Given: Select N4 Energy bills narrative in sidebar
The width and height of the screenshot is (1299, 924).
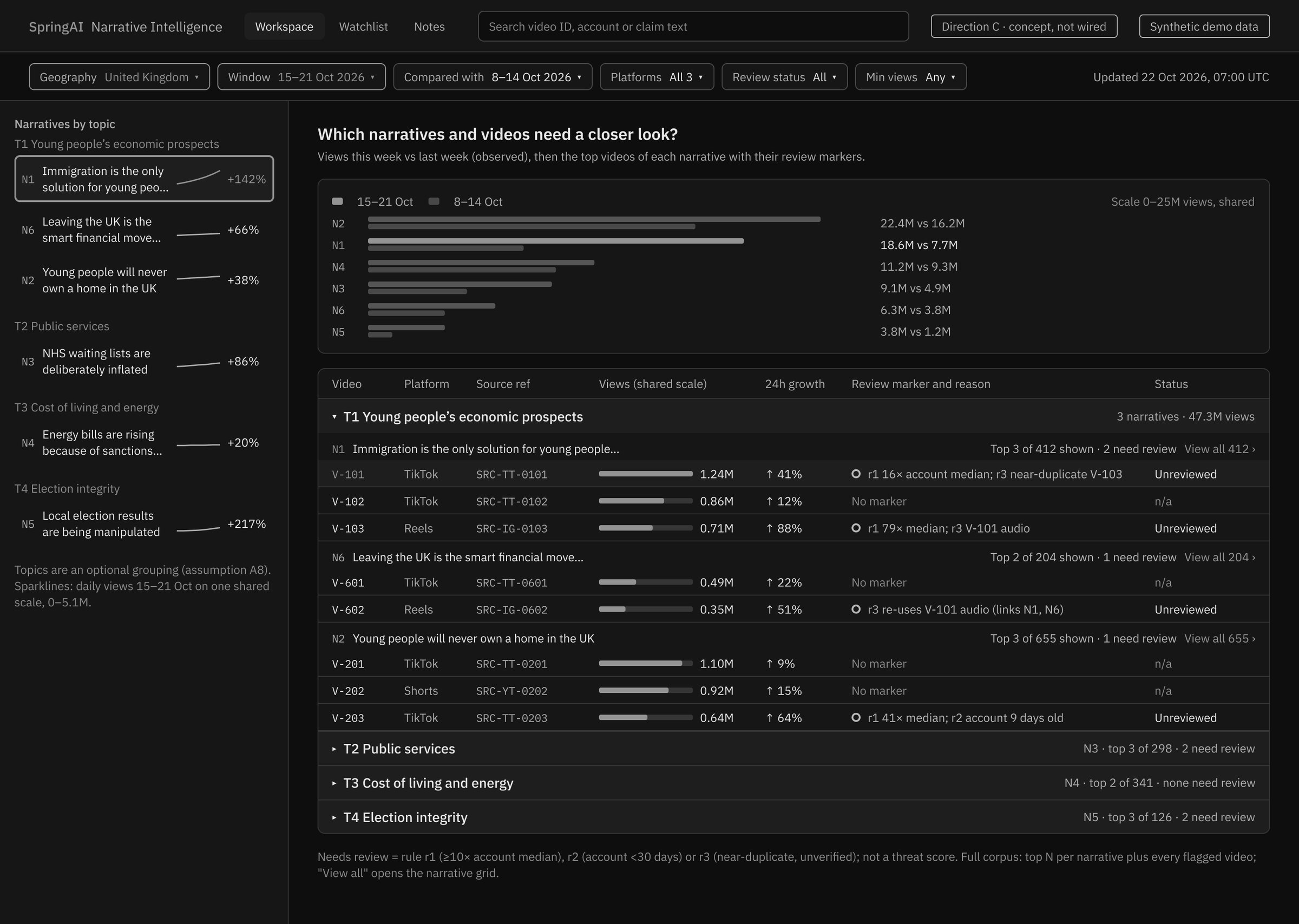Looking at the screenshot, I should pyautogui.click(x=144, y=443).
